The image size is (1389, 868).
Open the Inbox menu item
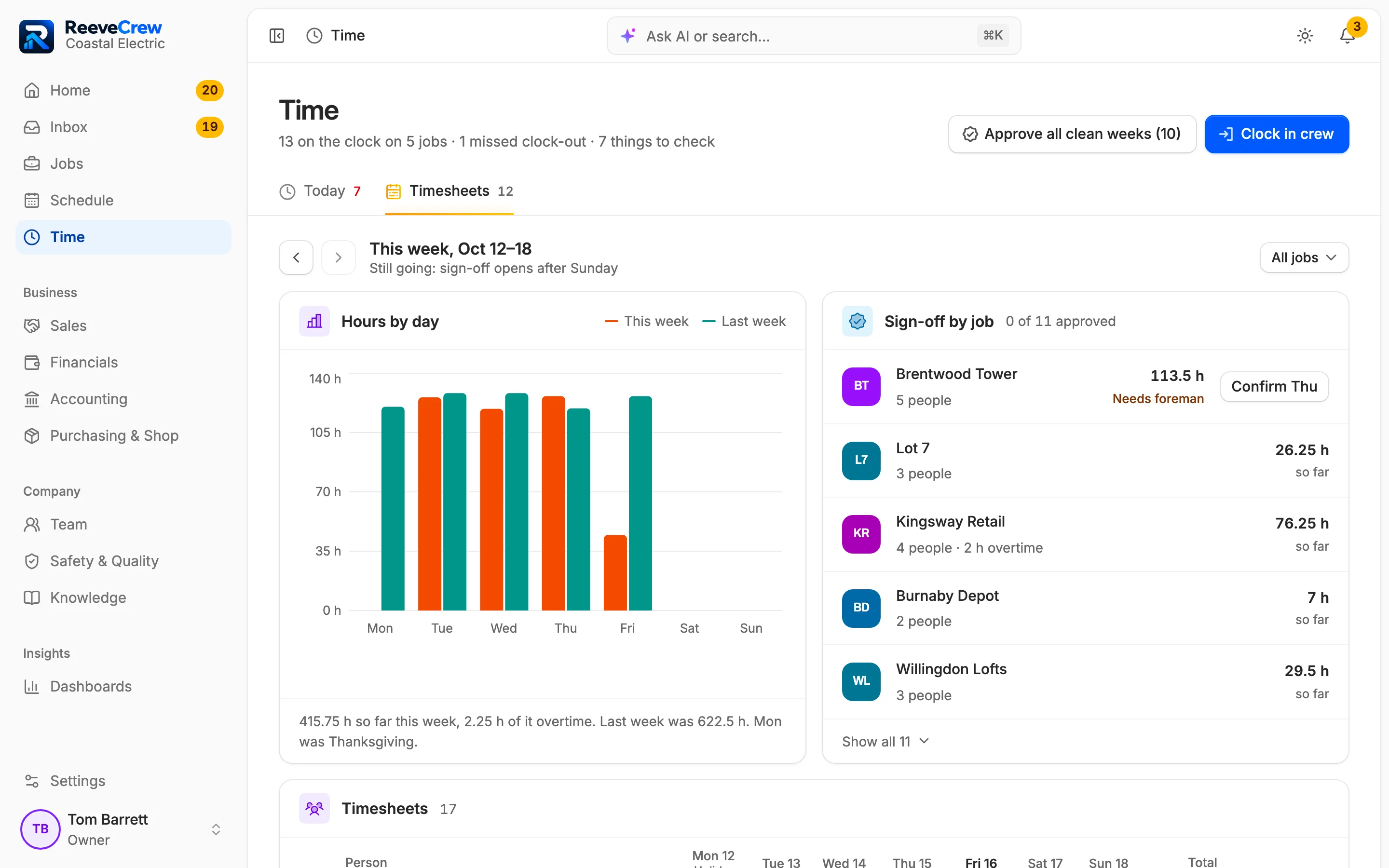coord(123,127)
